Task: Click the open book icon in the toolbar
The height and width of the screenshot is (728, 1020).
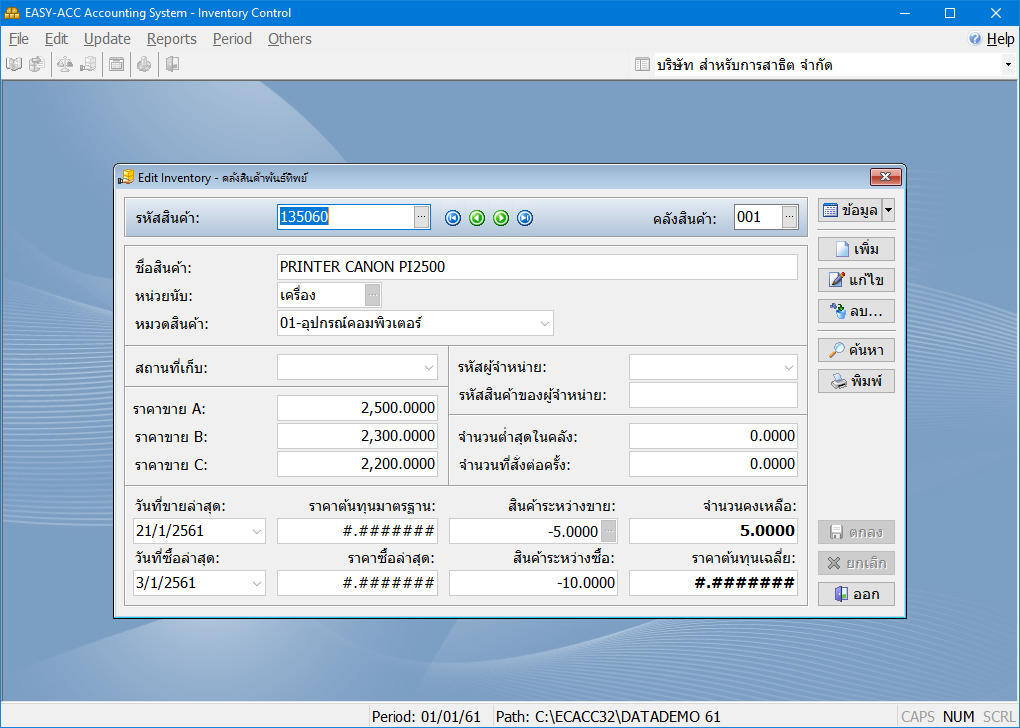Action: [14, 65]
